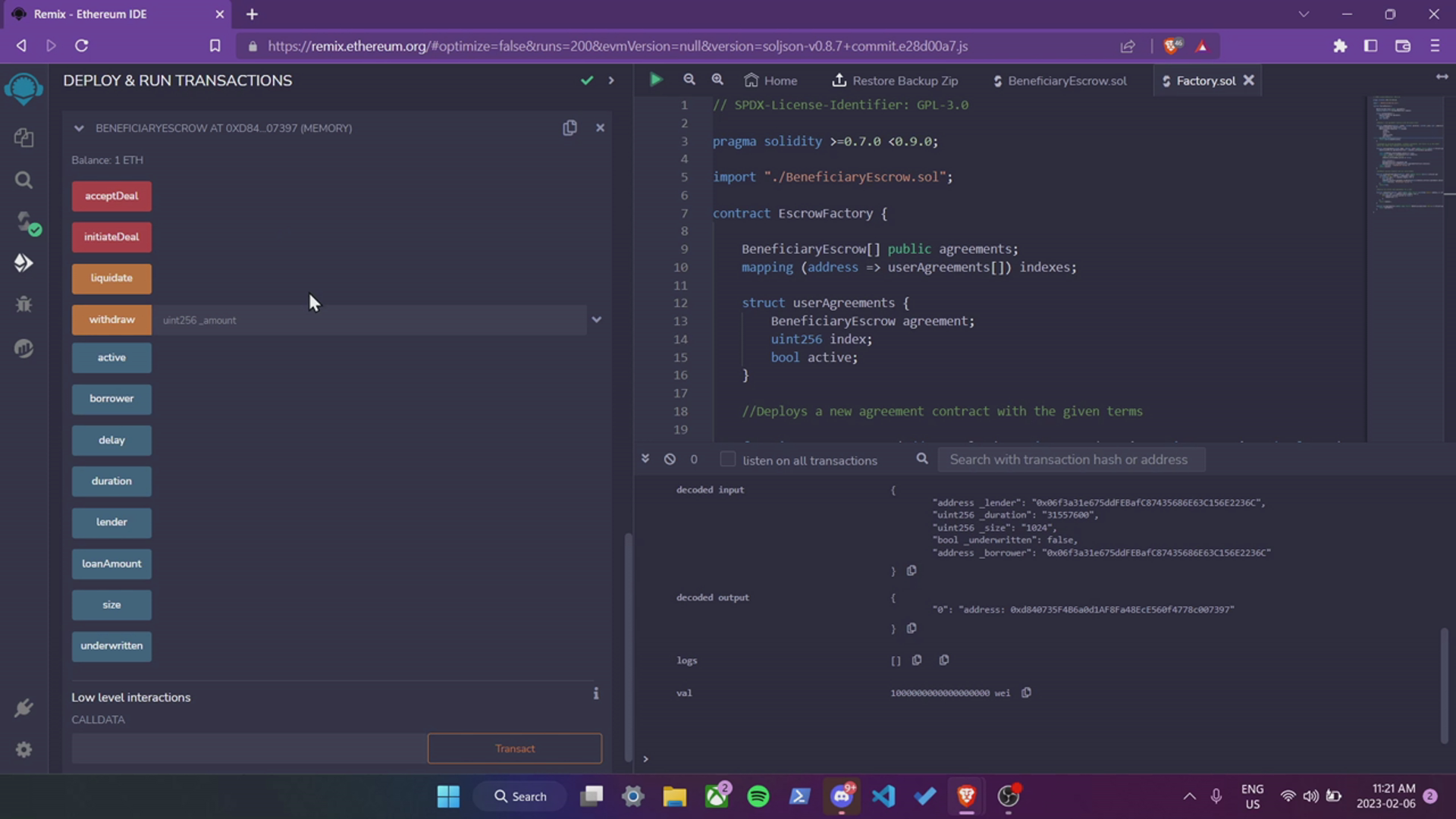Copy the deployed contract address
Screen dimensions: 1456x819
pos(570,128)
